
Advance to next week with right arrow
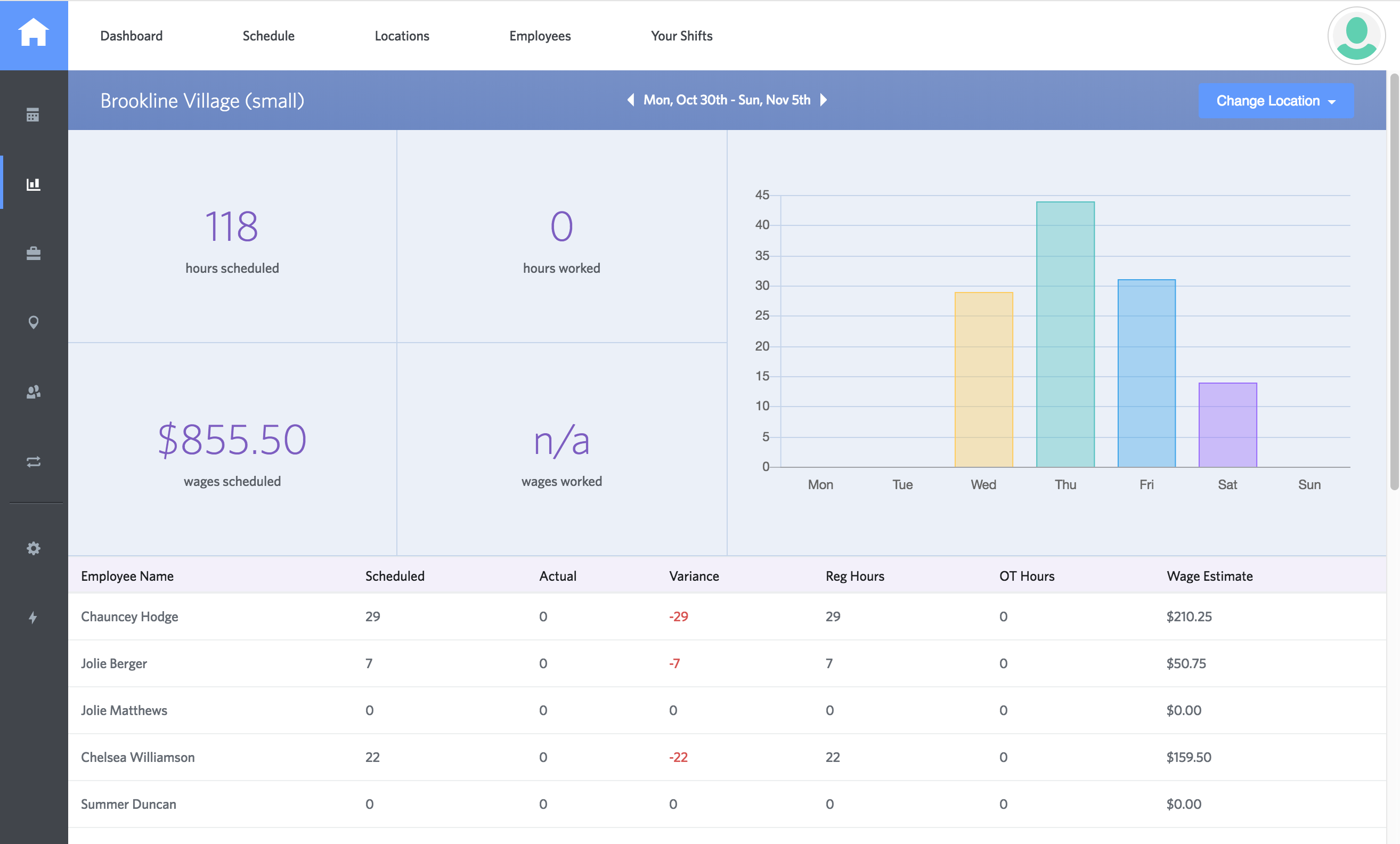coord(823,100)
